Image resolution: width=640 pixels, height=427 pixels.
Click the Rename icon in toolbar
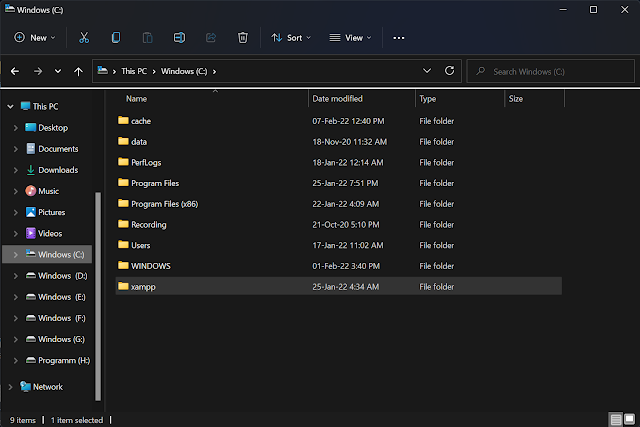point(179,38)
